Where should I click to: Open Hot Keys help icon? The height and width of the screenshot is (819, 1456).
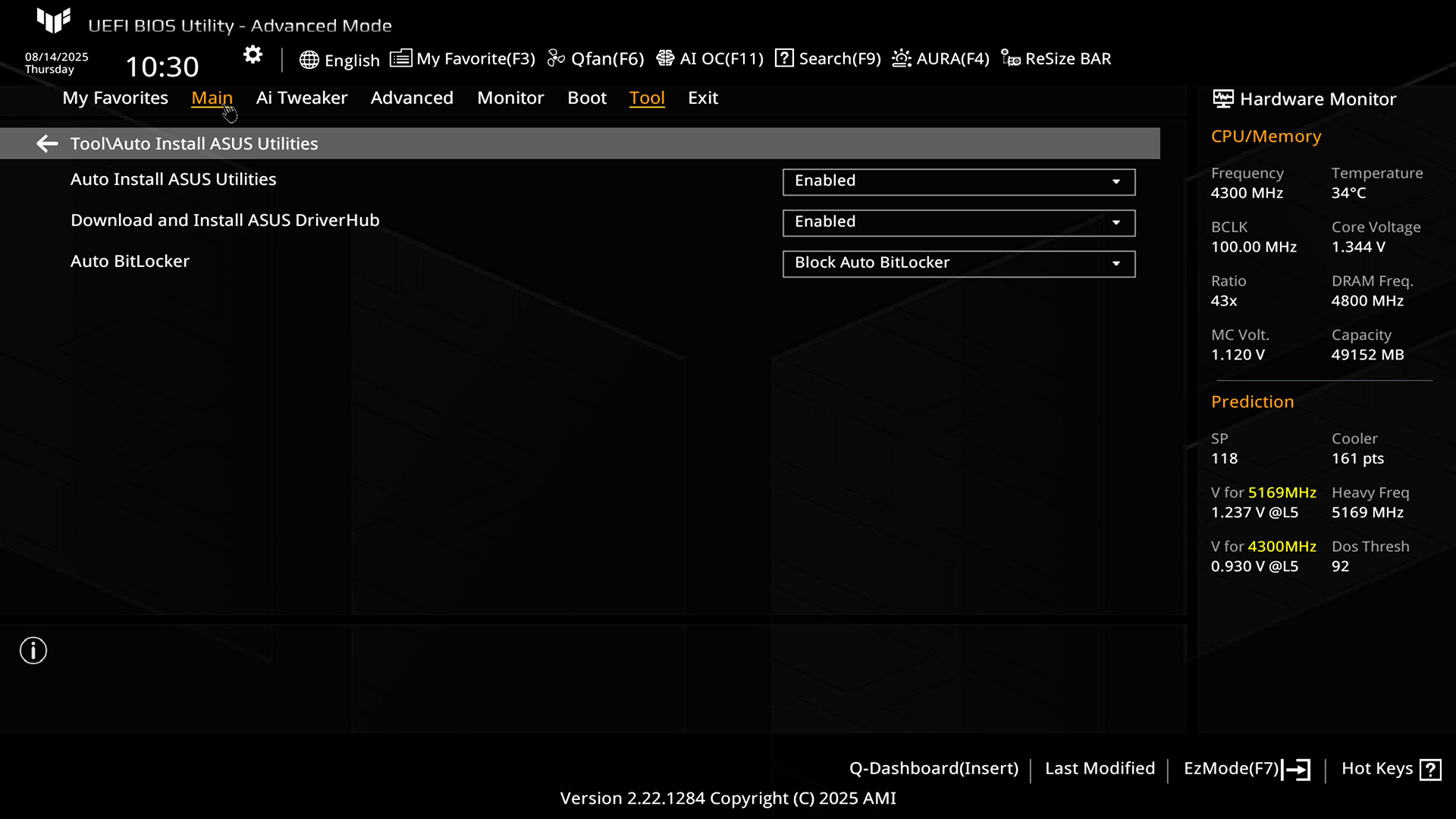(x=1430, y=770)
